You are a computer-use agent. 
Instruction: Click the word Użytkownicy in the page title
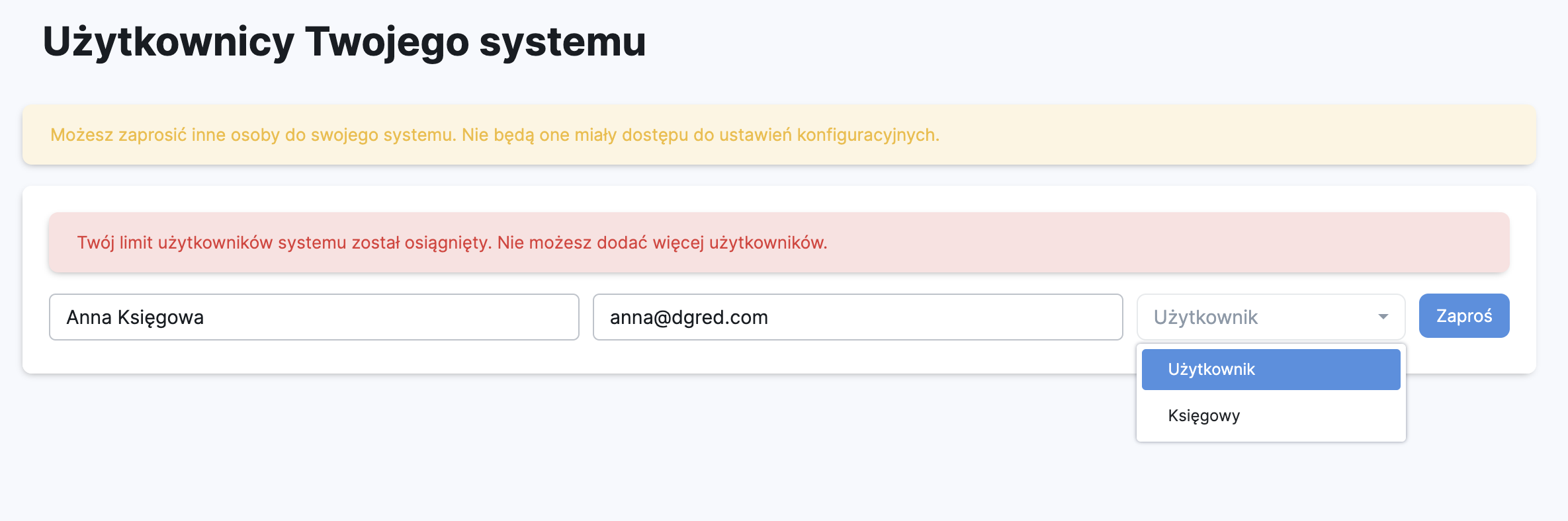(x=168, y=42)
